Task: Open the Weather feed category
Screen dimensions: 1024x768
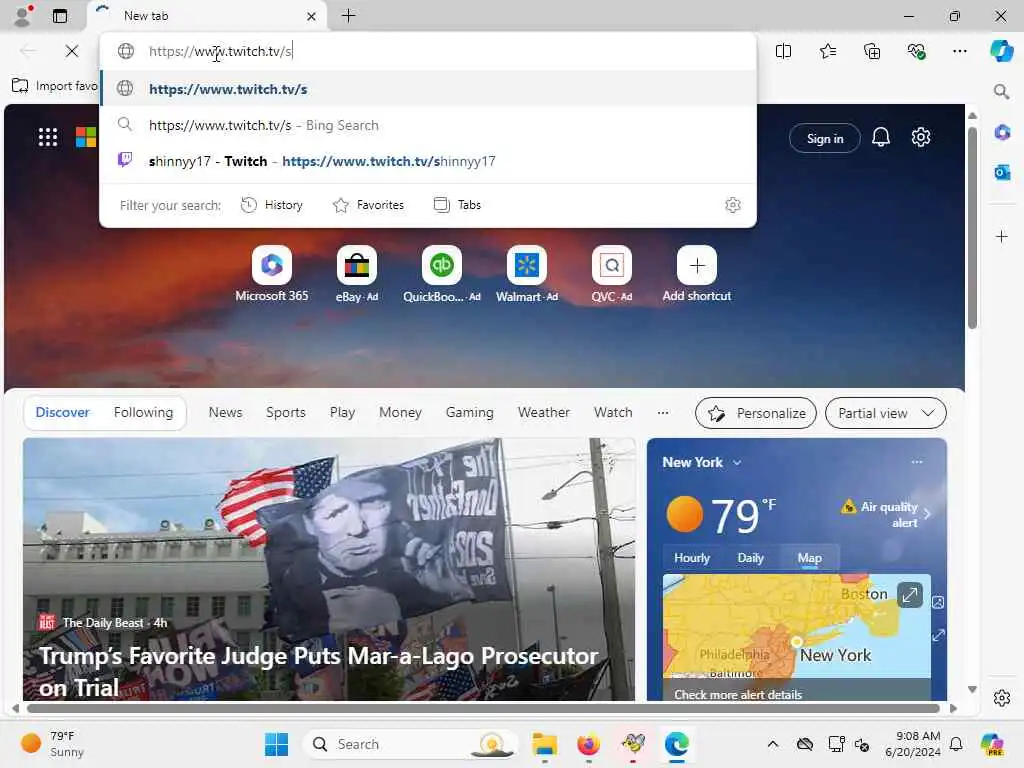Action: (x=543, y=413)
